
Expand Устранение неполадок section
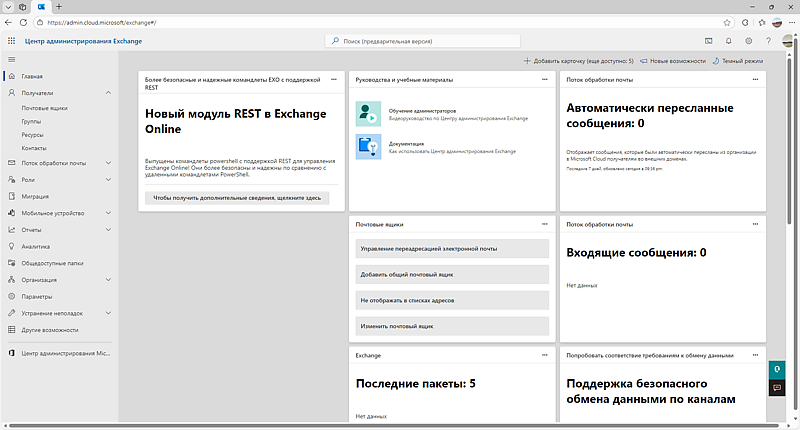108,313
